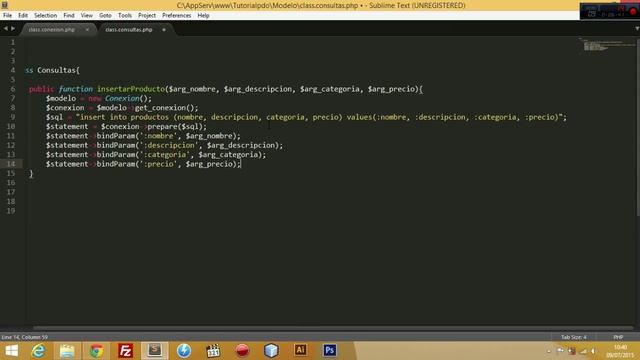The width and height of the screenshot is (640, 360).
Task: Open the PHP syntax selector
Action: point(618,337)
